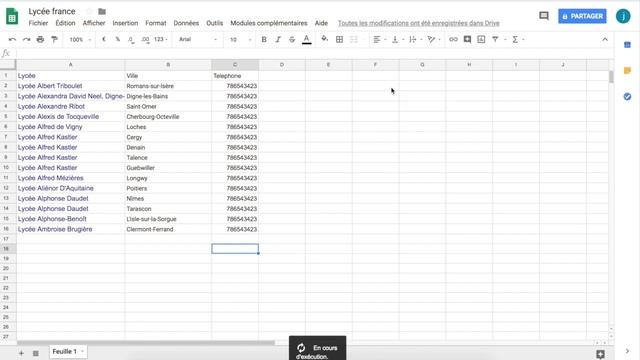Screen dimensions: 640x360
Task: Move document using folder icon
Action: tap(102, 11)
